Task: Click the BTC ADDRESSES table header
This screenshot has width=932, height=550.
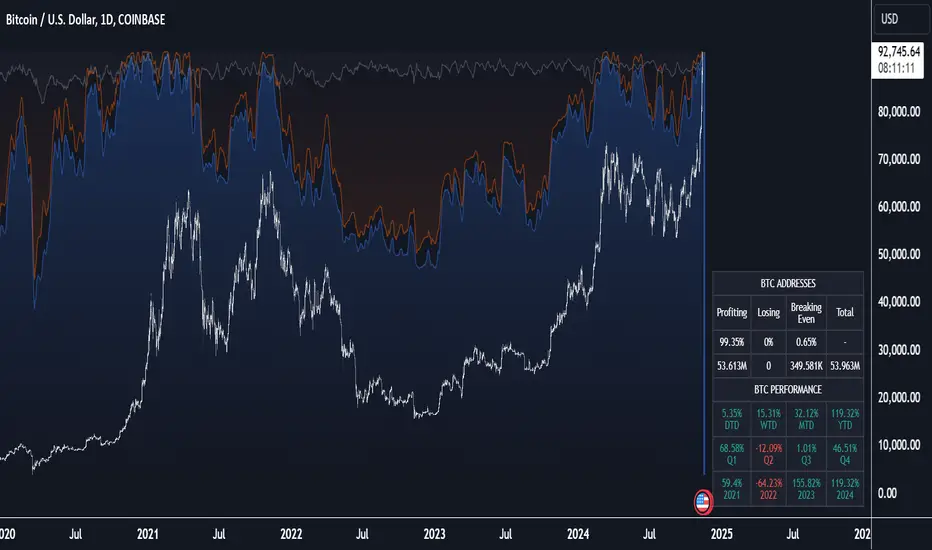Action: pyautogui.click(x=788, y=284)
